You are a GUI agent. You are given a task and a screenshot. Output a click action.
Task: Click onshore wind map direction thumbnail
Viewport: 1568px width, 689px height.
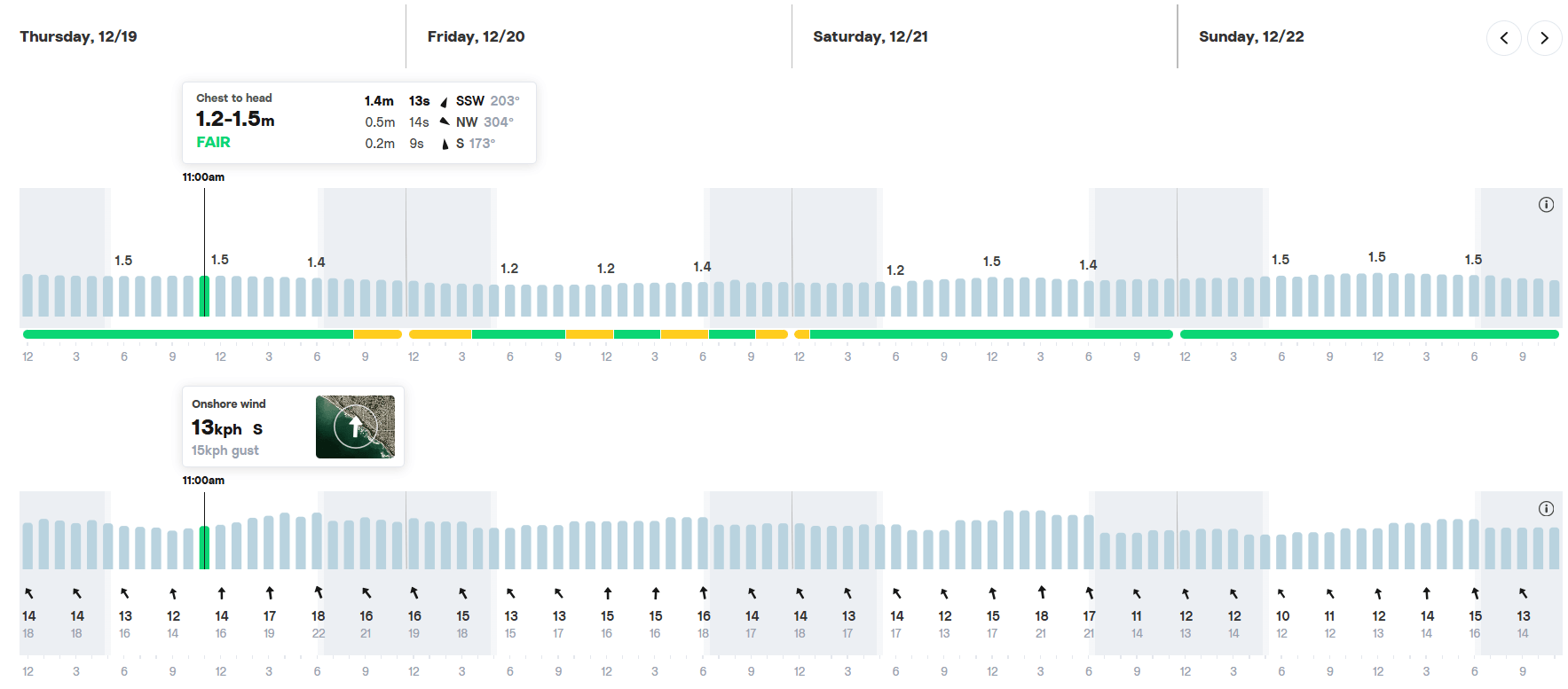coord(355,427)
